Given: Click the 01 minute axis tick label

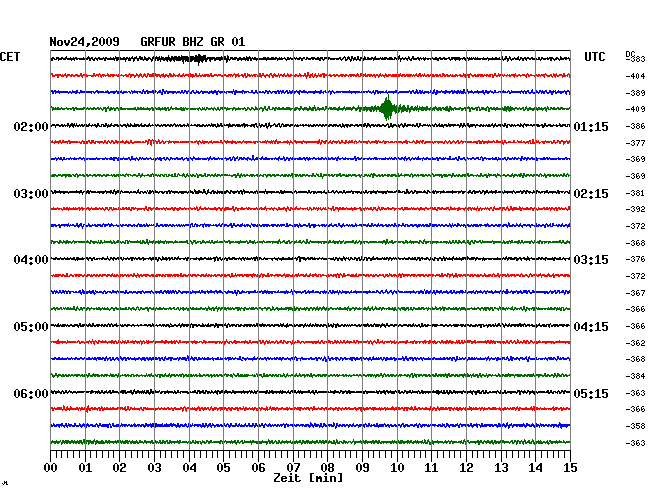Looking at the screenshot, I should 85,467.
